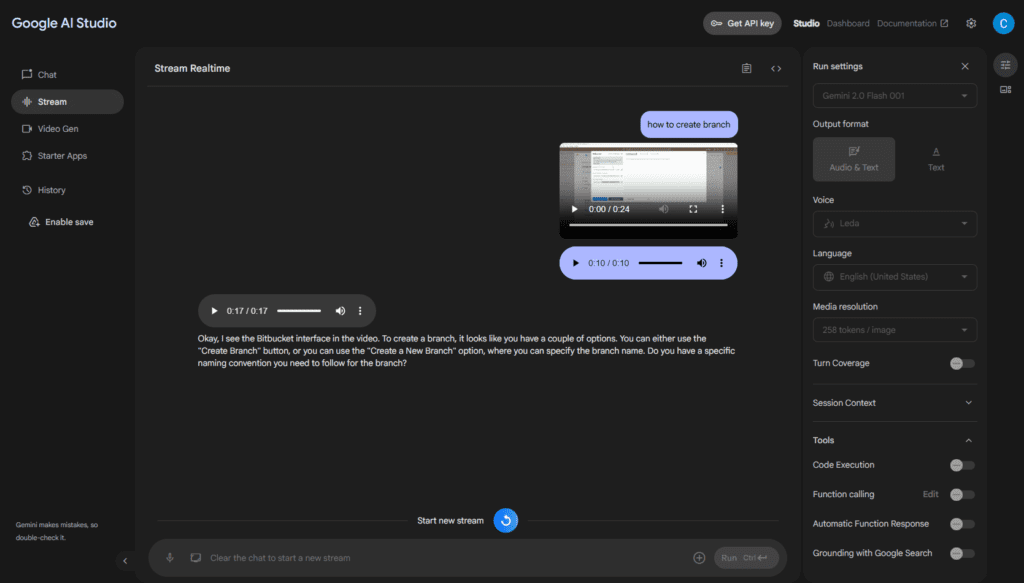Click the chat input field

(447, 558)
